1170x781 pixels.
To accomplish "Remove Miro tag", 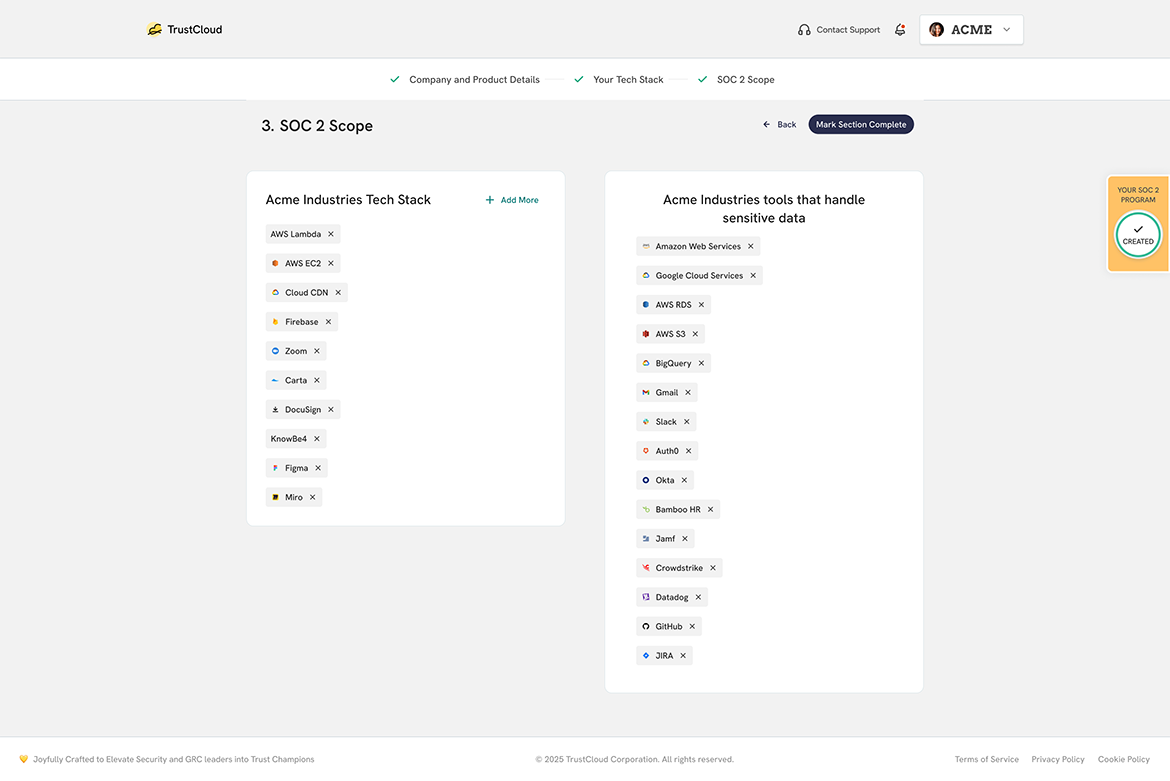I will click(x=313, y=498).
